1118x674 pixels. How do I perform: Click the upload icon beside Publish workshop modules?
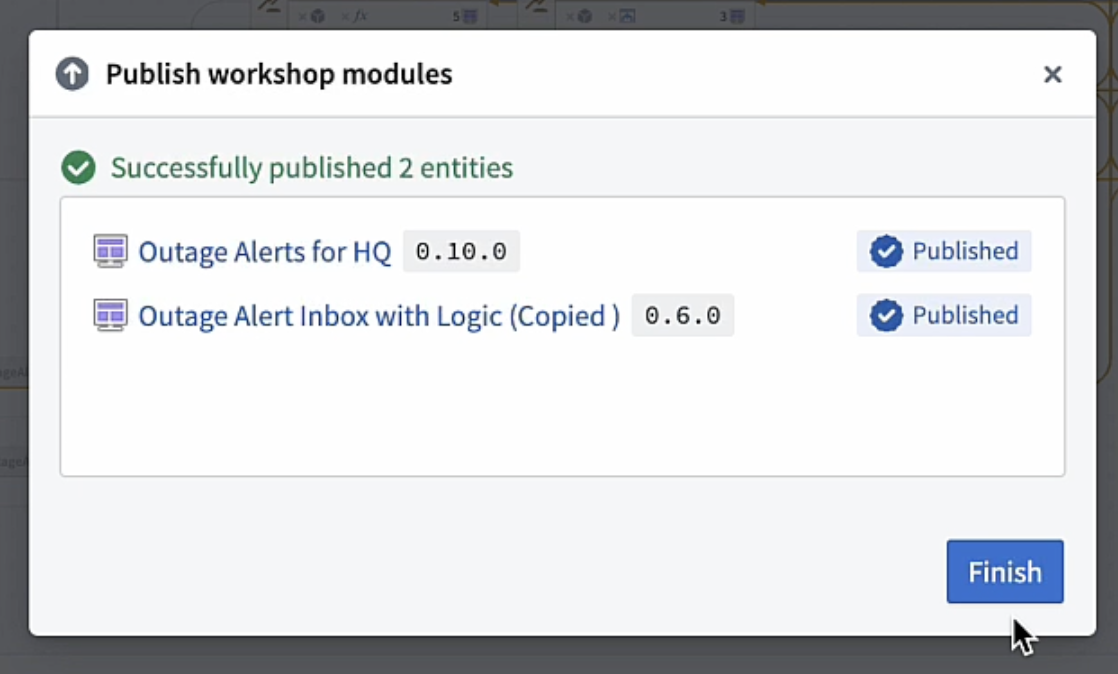pyautogui.click(x=70, y=73)
